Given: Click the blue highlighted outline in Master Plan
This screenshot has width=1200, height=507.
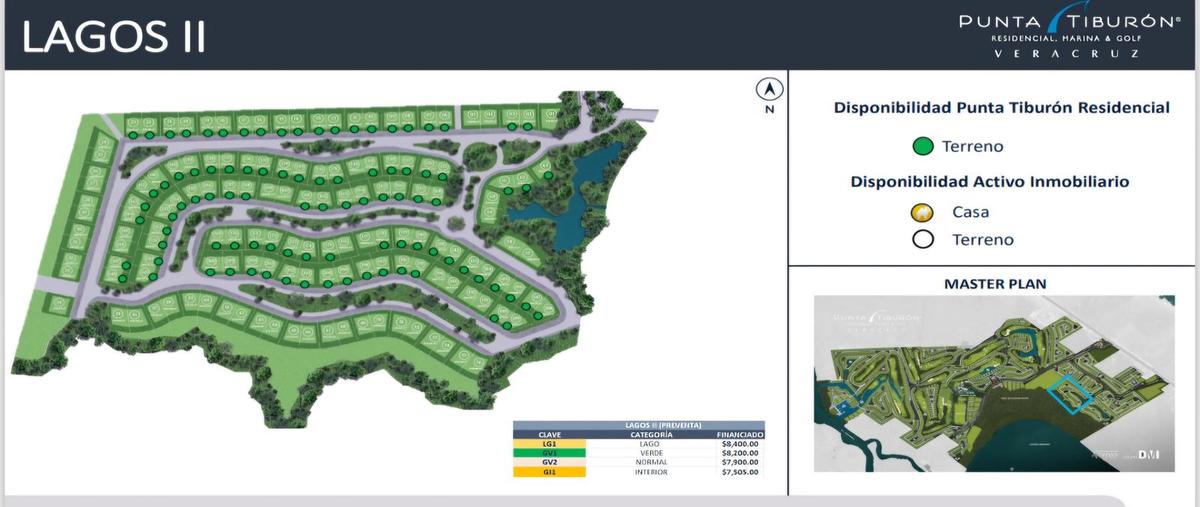Looking at the screenshot, I should coord(1072,393).
